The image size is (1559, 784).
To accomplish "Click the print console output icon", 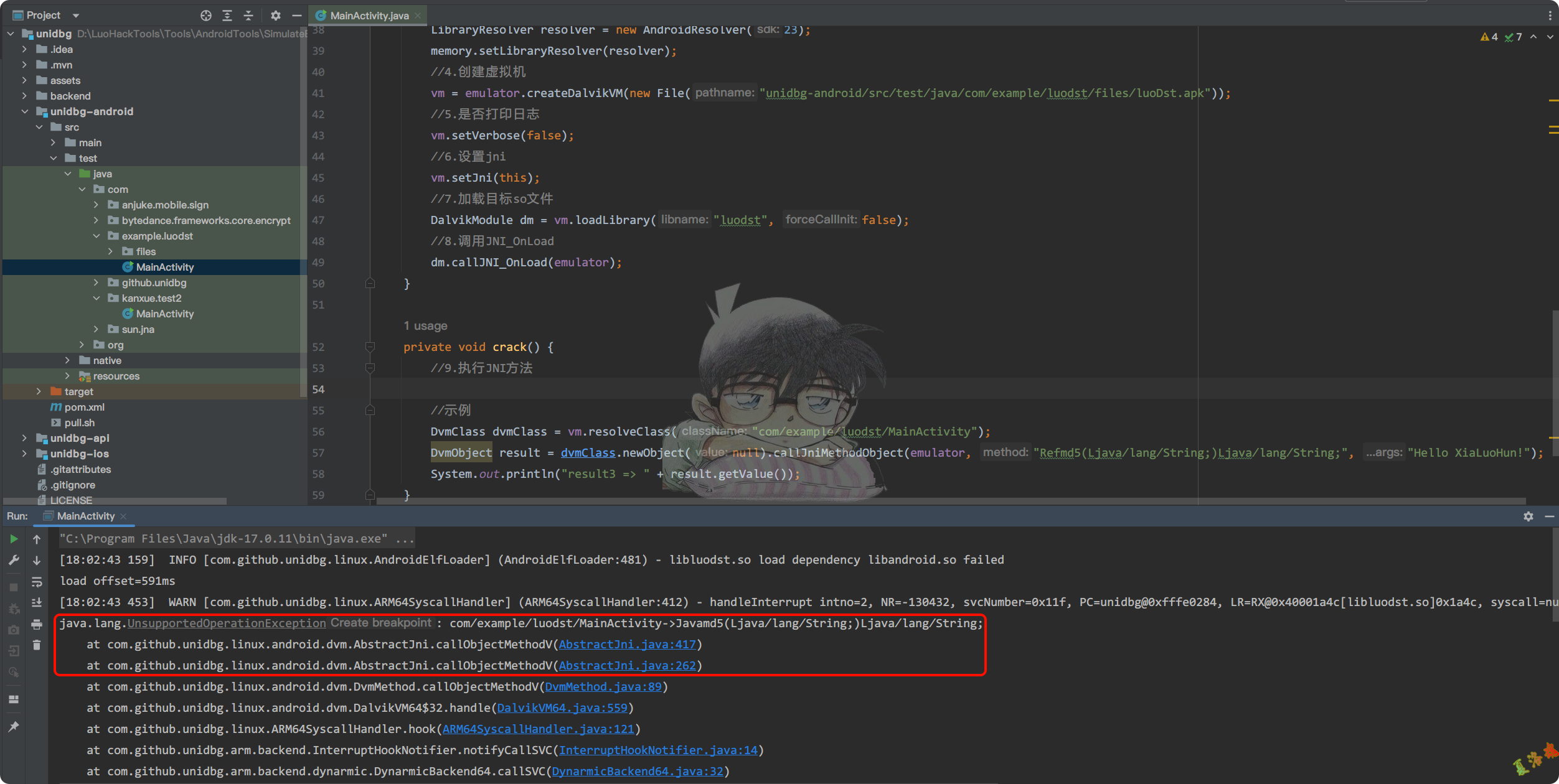I will tap(37, 624).
